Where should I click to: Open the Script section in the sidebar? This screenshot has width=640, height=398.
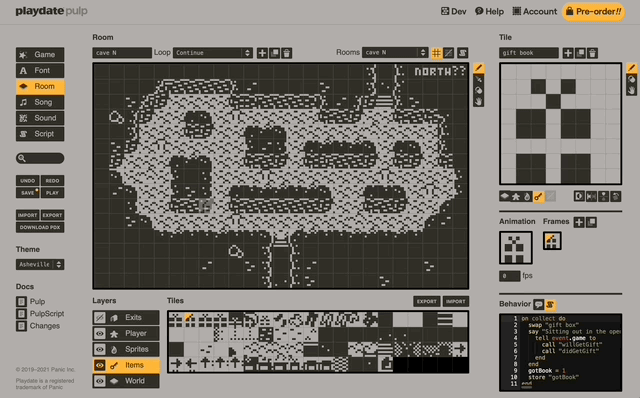click(40, 134)
